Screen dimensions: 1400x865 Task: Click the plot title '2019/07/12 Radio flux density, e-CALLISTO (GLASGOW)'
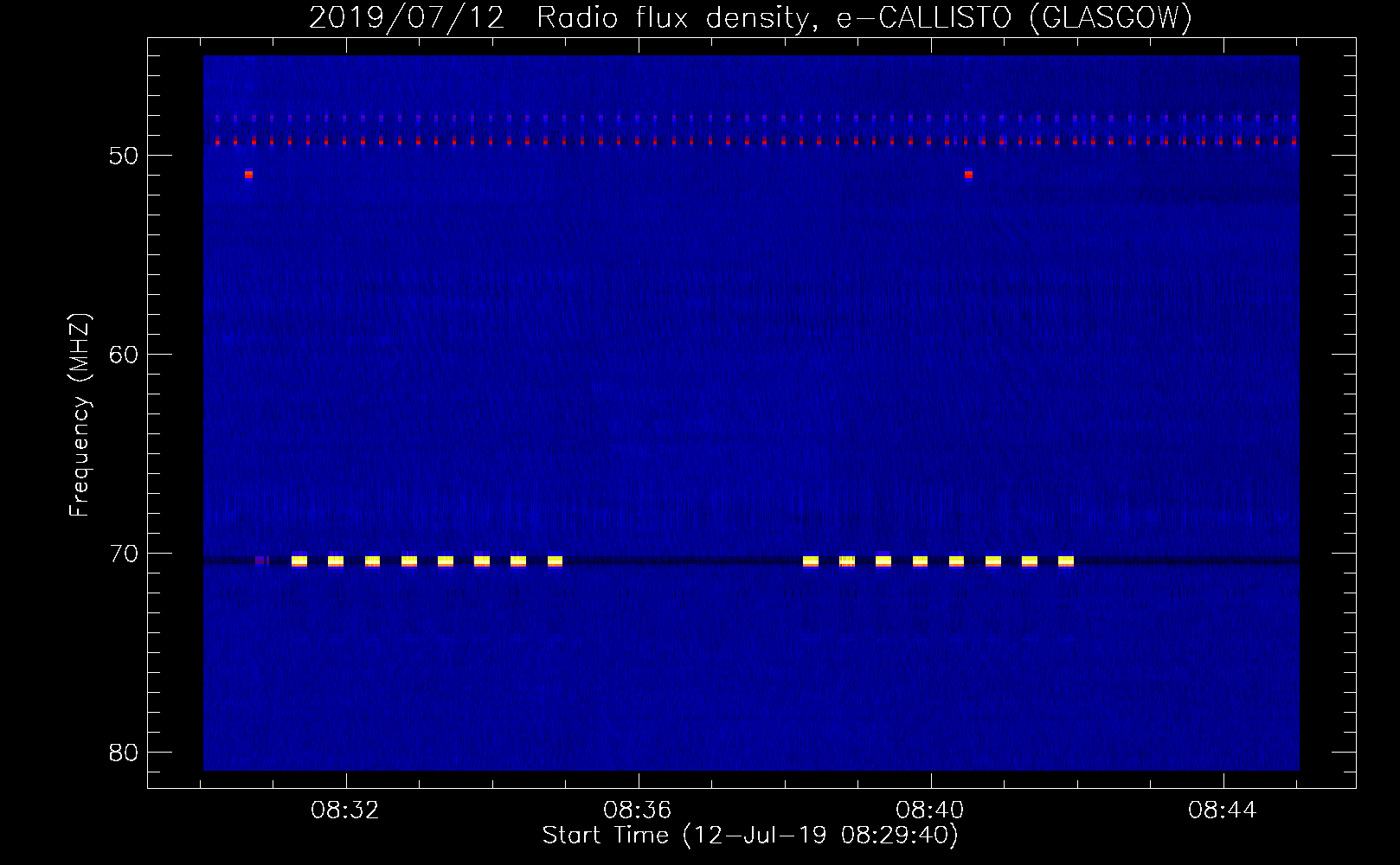click(750, 17)
